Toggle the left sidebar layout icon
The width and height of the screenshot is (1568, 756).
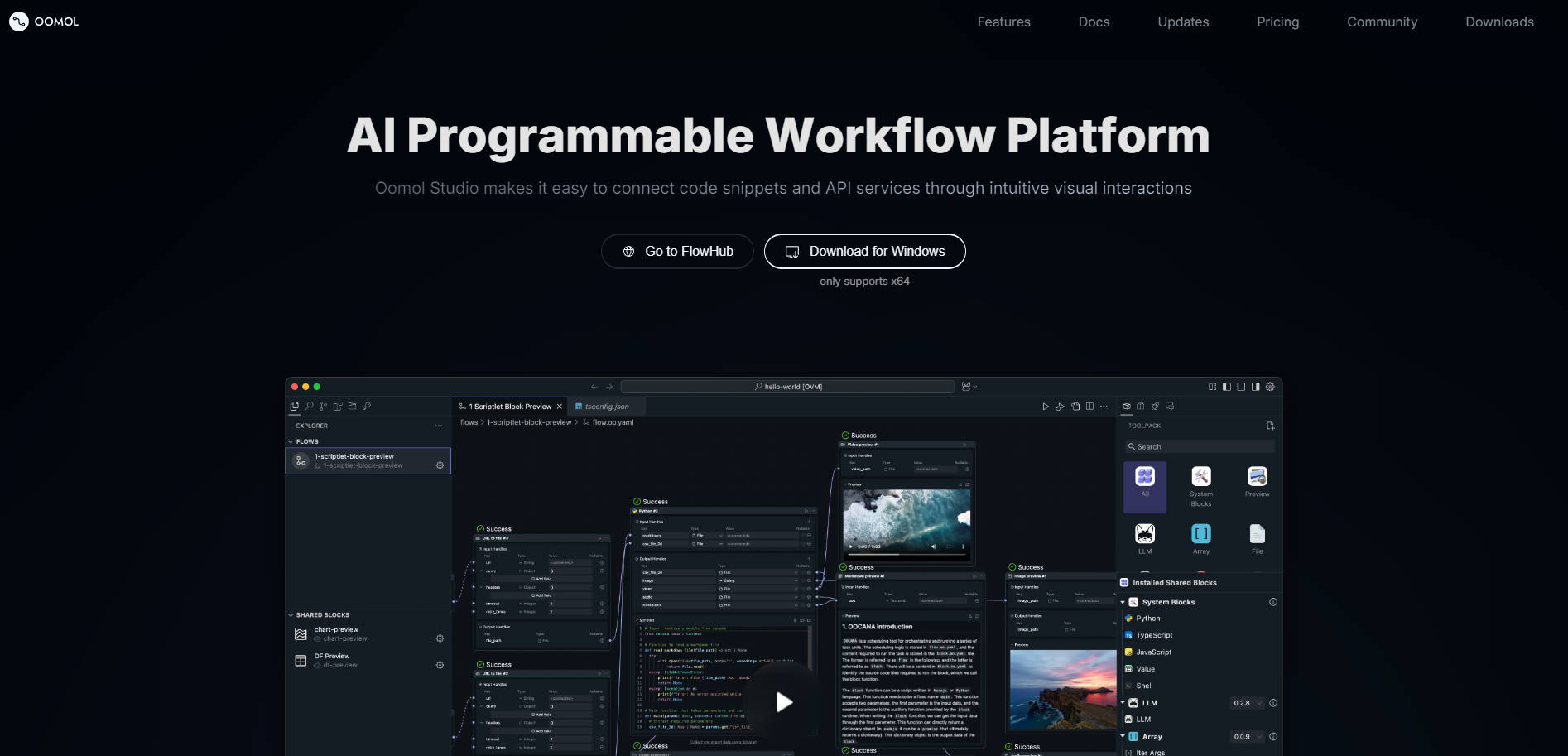(x=1227, y=387)
